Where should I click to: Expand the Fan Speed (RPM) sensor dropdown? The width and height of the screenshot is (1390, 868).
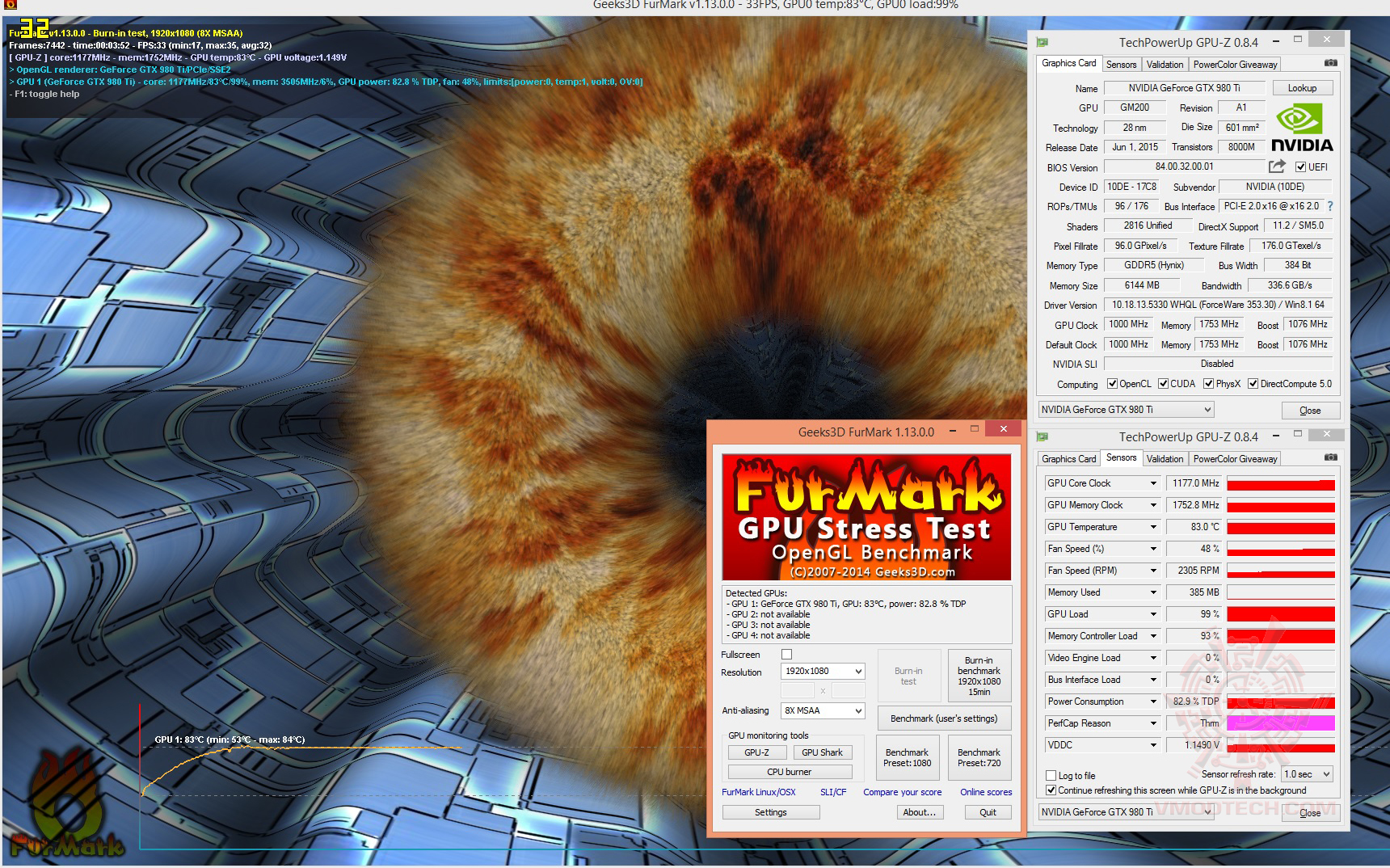(x=1153, y=571)
